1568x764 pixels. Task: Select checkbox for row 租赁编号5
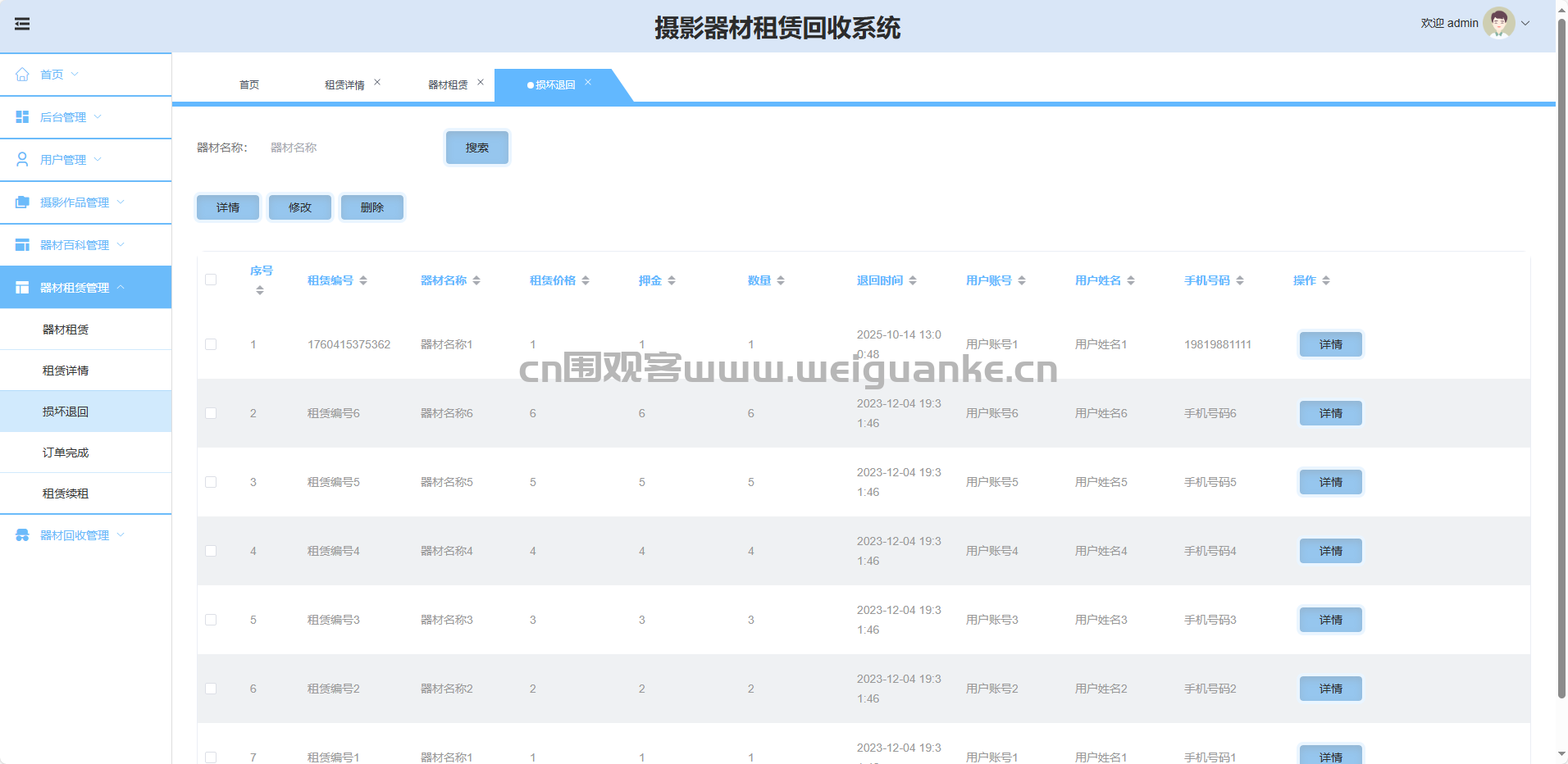coord(211,482)
